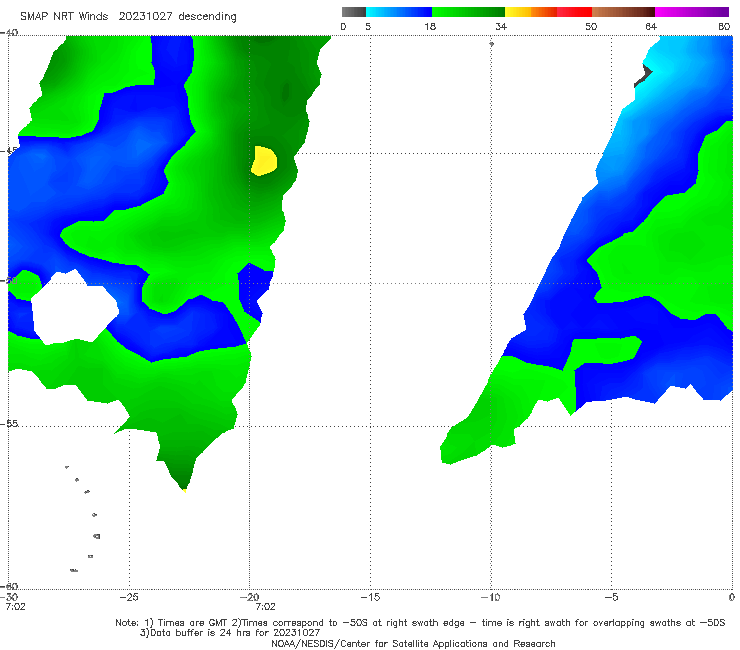Click the word "descending" in the title
Viewport: 740px width, 650px height.
tap(207, 17)
